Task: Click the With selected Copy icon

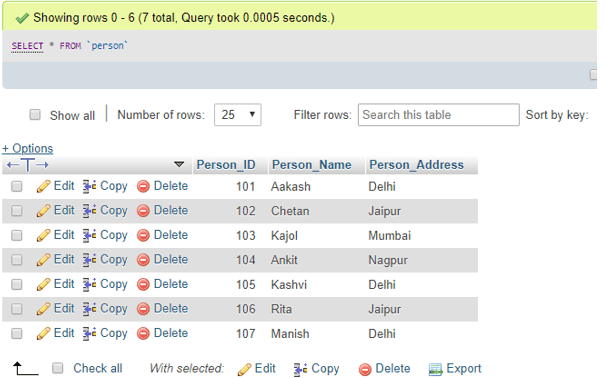Action: click(300, 370)
